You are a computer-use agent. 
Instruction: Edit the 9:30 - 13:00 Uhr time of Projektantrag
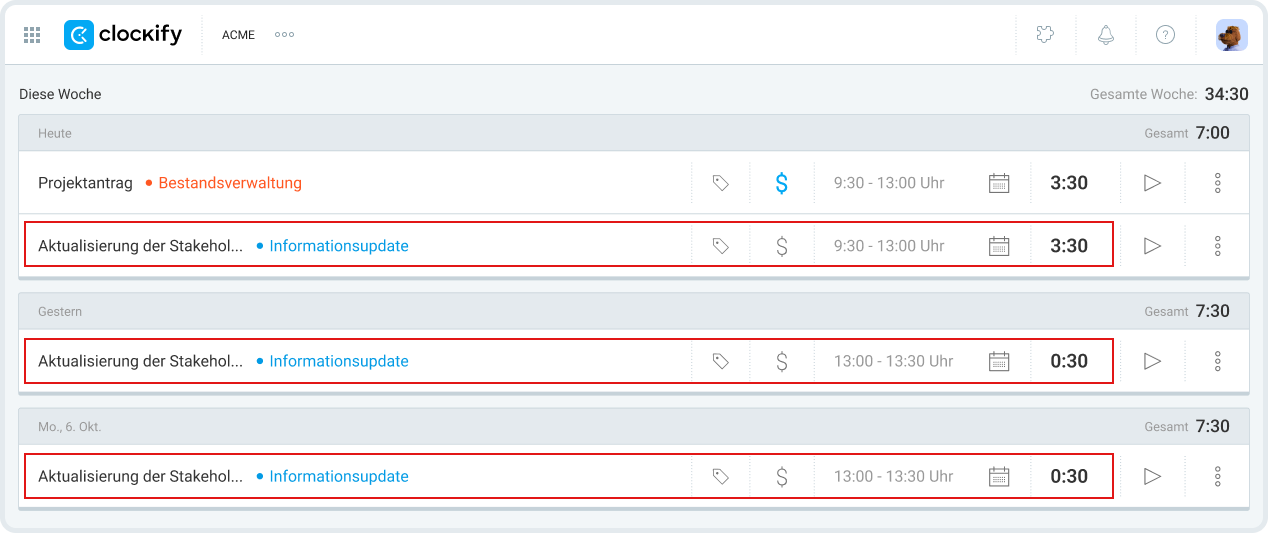[x=889, y=183]
